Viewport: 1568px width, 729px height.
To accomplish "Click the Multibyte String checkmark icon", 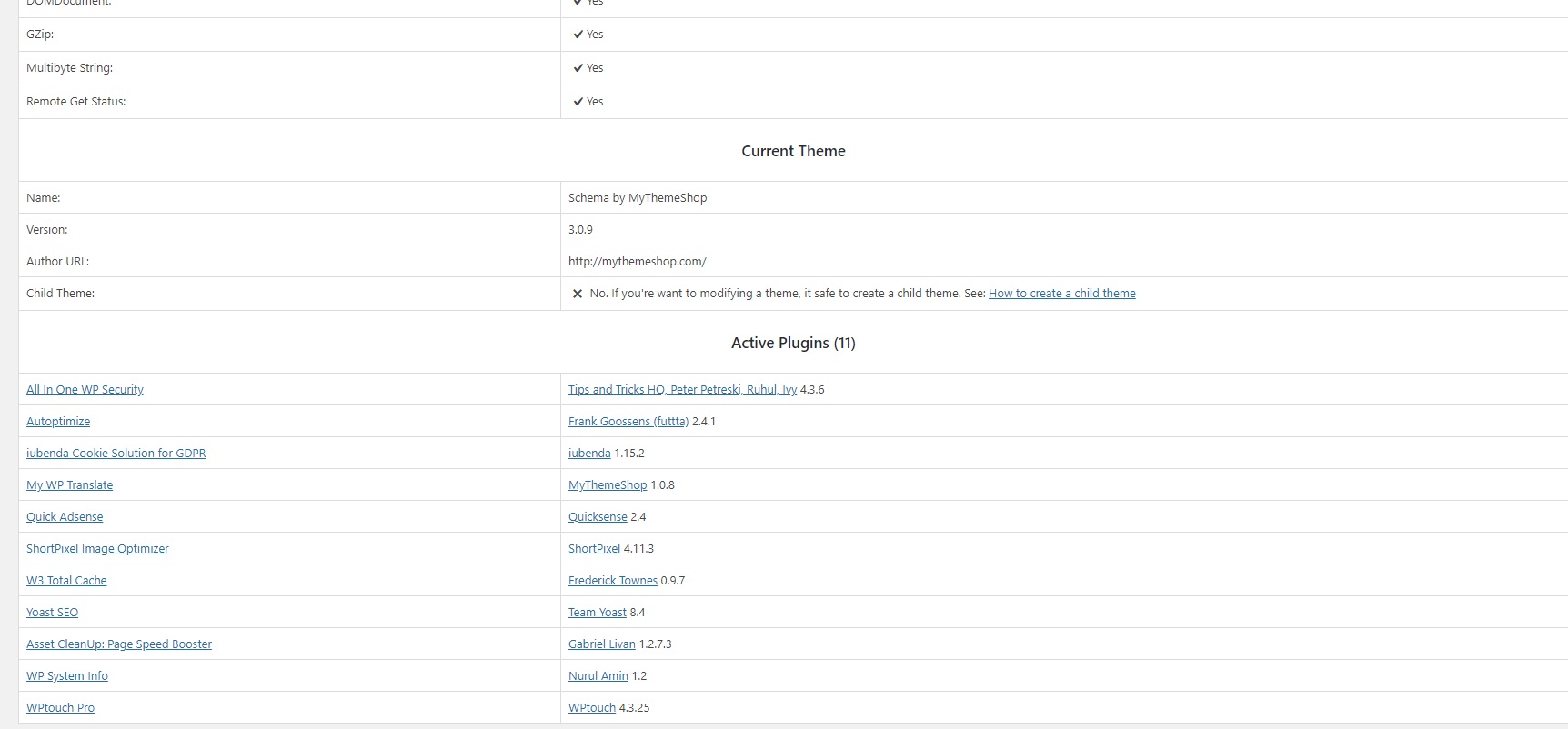I will coord(578,68).
